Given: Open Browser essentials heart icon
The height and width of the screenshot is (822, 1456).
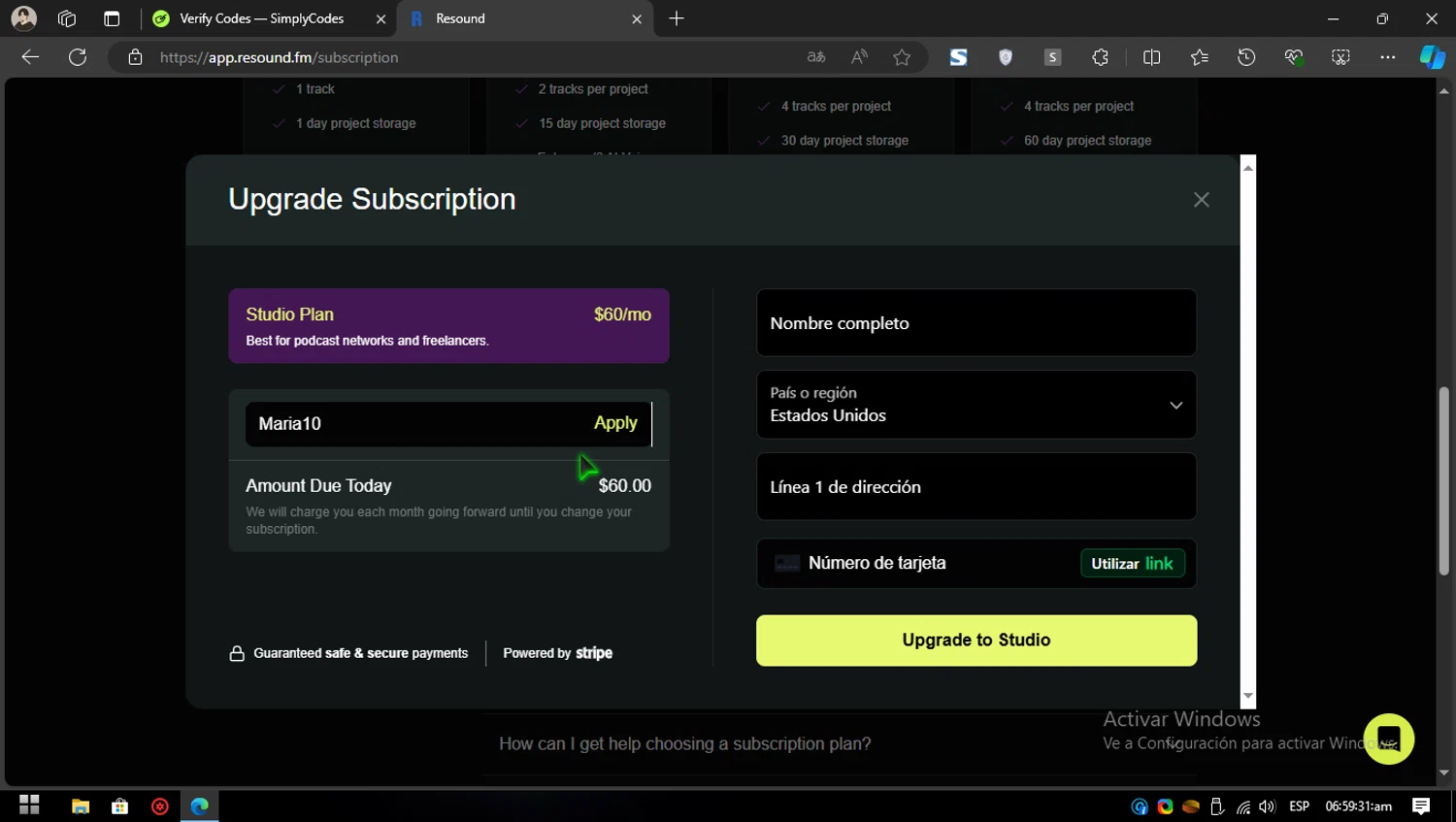Looking at the screenshot, I should 1294,57.
